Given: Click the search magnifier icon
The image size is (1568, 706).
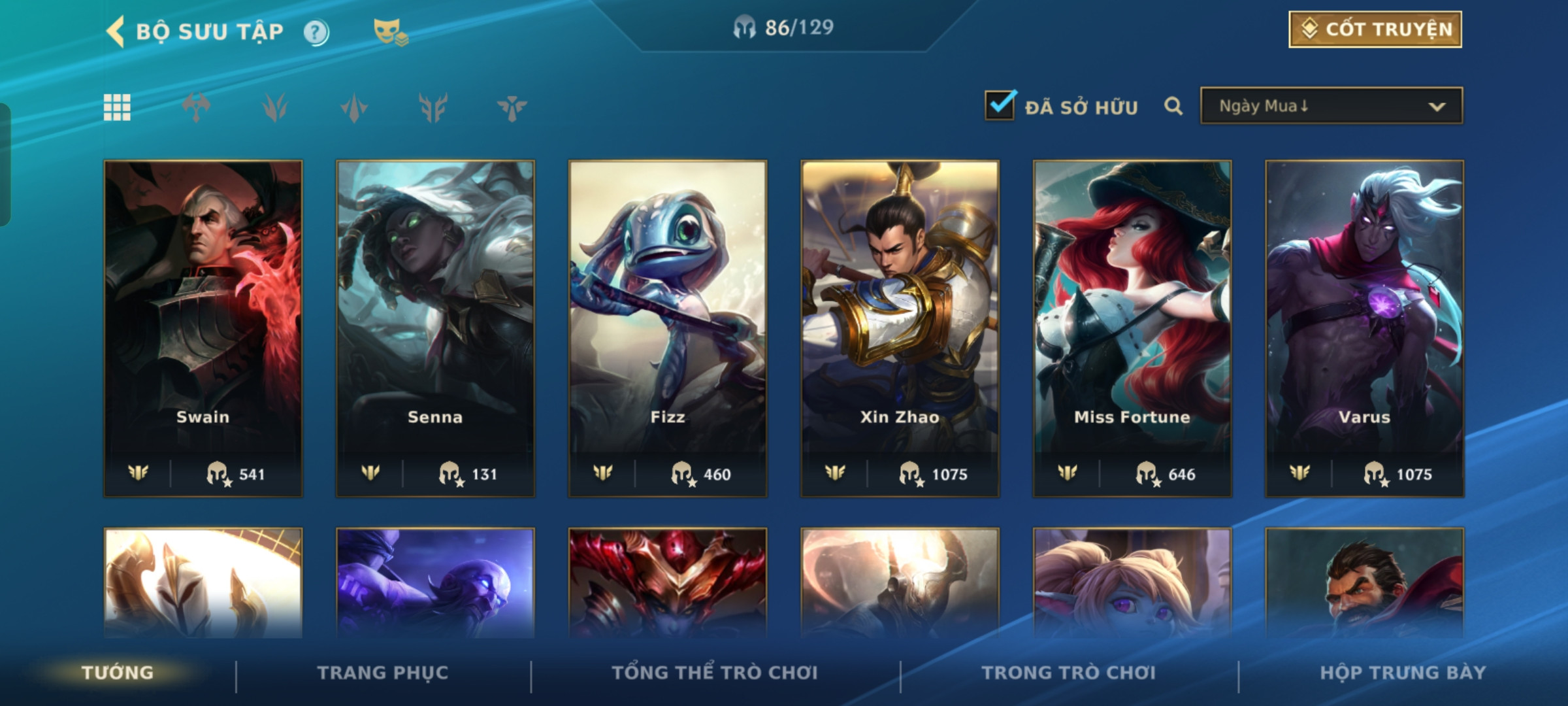Looking at the screenshot, I should 1173,106.
